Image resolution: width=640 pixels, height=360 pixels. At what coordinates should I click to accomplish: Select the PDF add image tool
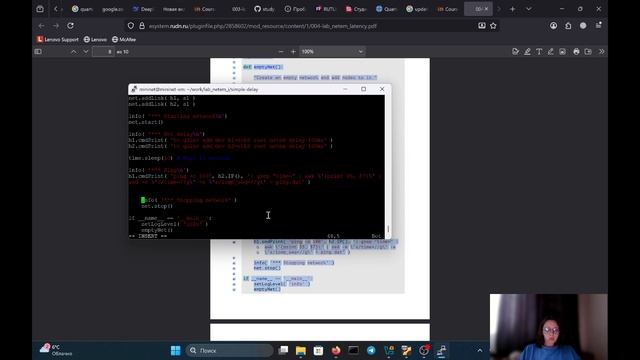[562, 52]
